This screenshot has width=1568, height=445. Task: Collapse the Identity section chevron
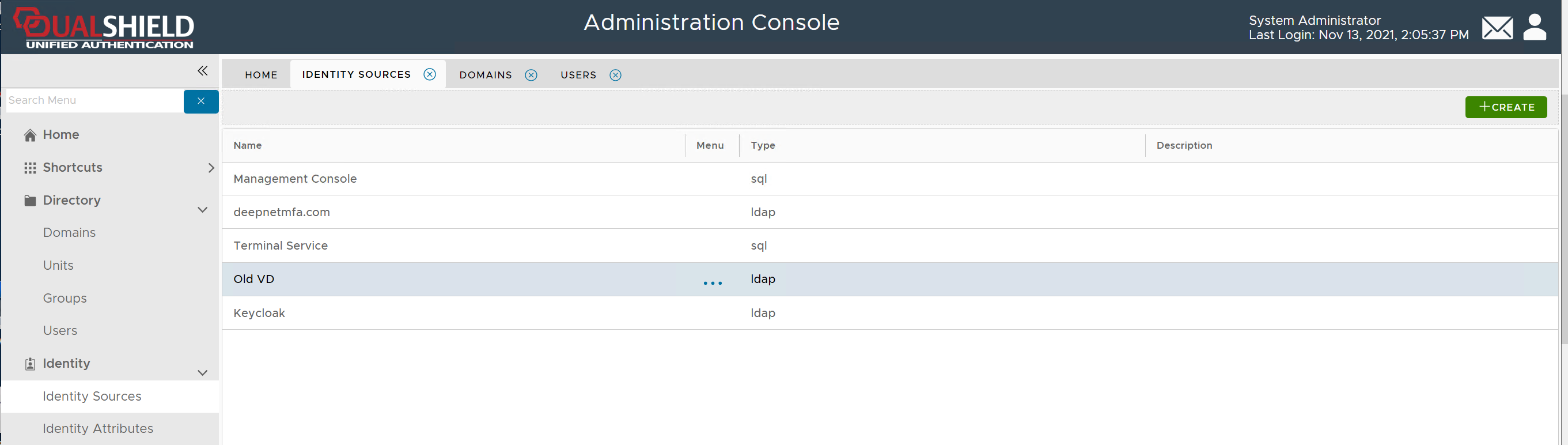tap(203, 372)
